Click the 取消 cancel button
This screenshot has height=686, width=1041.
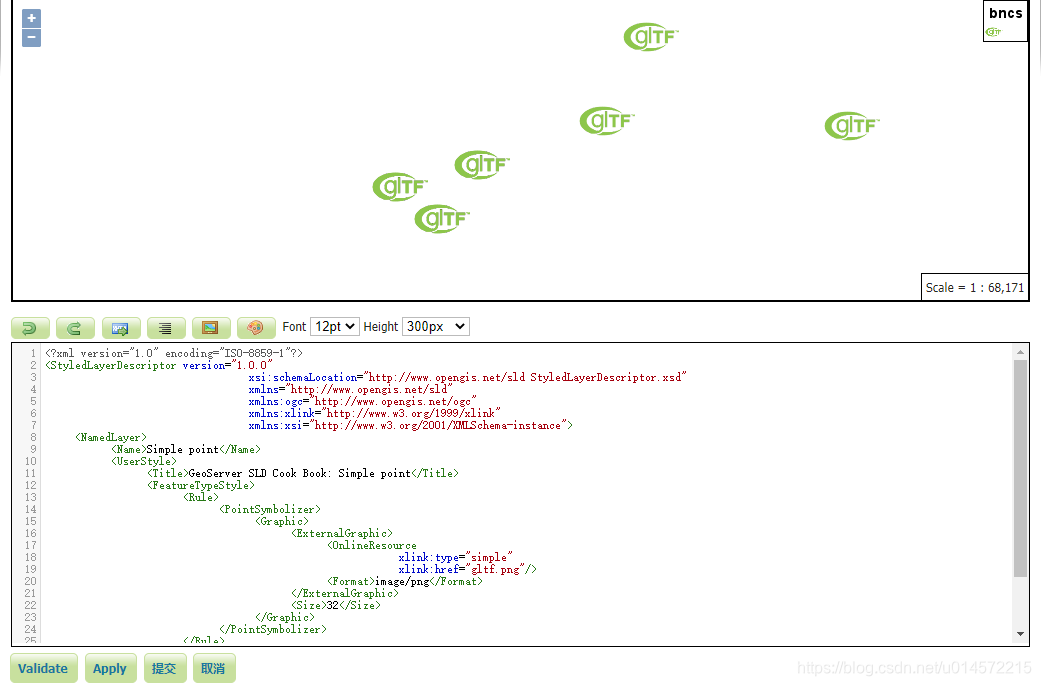[x=213, y=669]
